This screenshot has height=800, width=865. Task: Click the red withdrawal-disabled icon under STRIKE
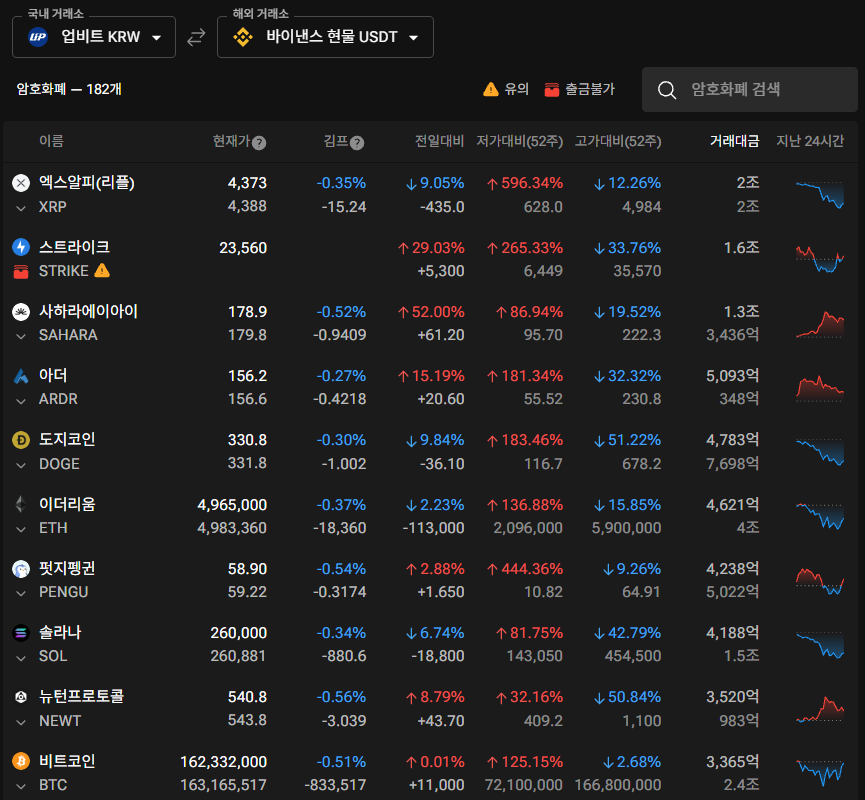[21, 272]
